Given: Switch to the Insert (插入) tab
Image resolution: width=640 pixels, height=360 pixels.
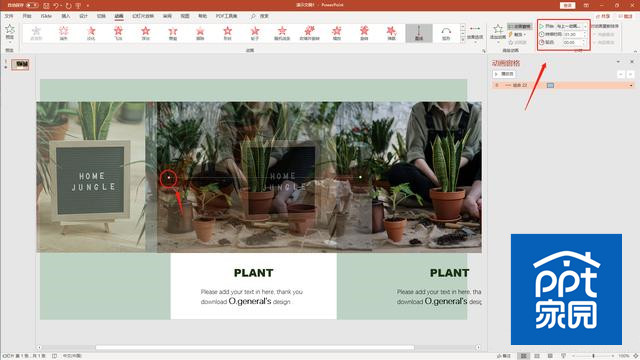Looking at the screenshot, I should 66,16.
